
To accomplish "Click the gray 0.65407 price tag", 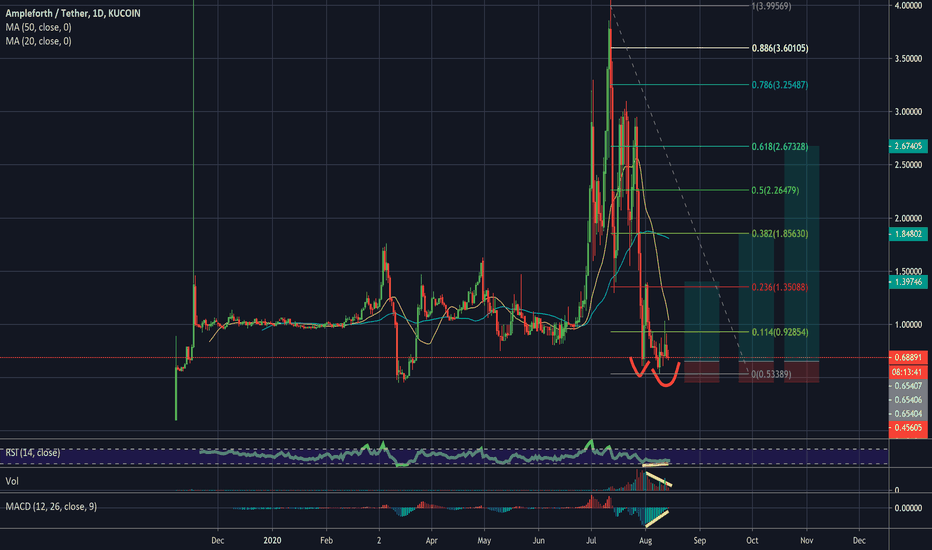I will pyautogui.click(x=908, y=386).
